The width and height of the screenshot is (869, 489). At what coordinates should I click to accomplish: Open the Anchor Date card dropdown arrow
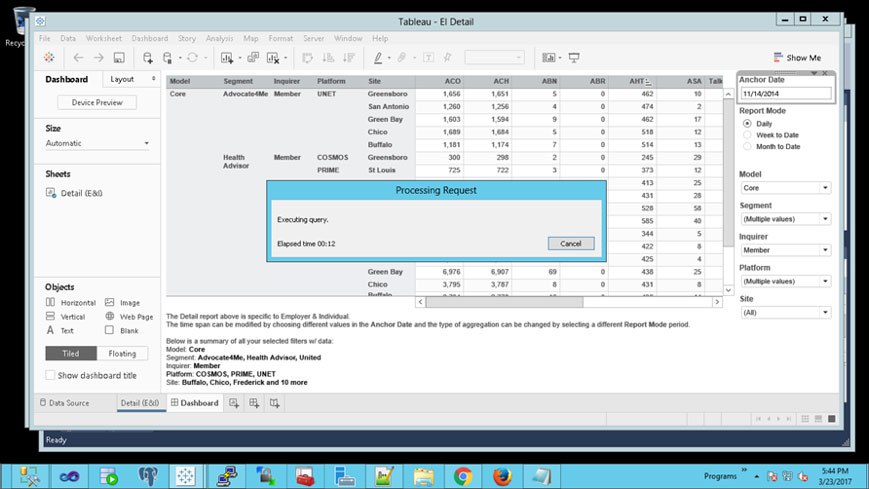coord(814,73)
